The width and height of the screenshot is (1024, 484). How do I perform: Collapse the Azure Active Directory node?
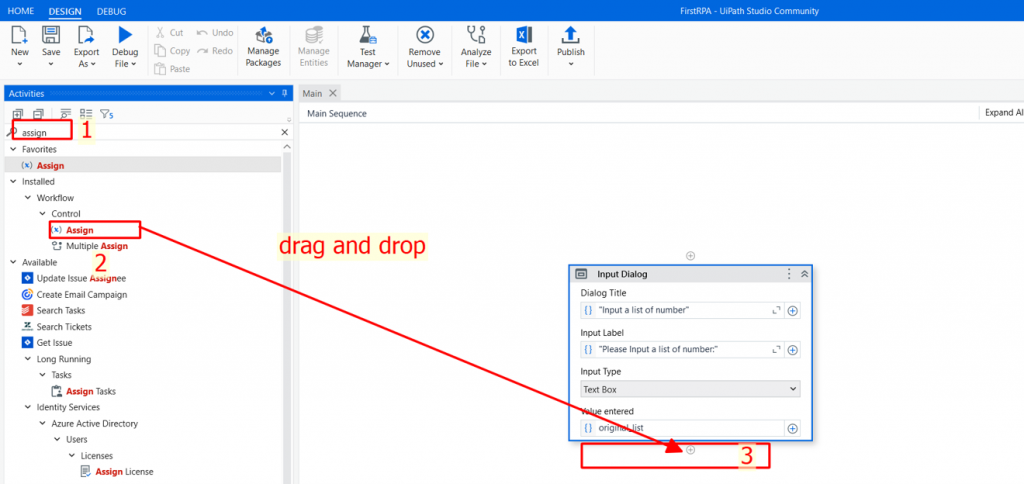click(x=42, y=423)
